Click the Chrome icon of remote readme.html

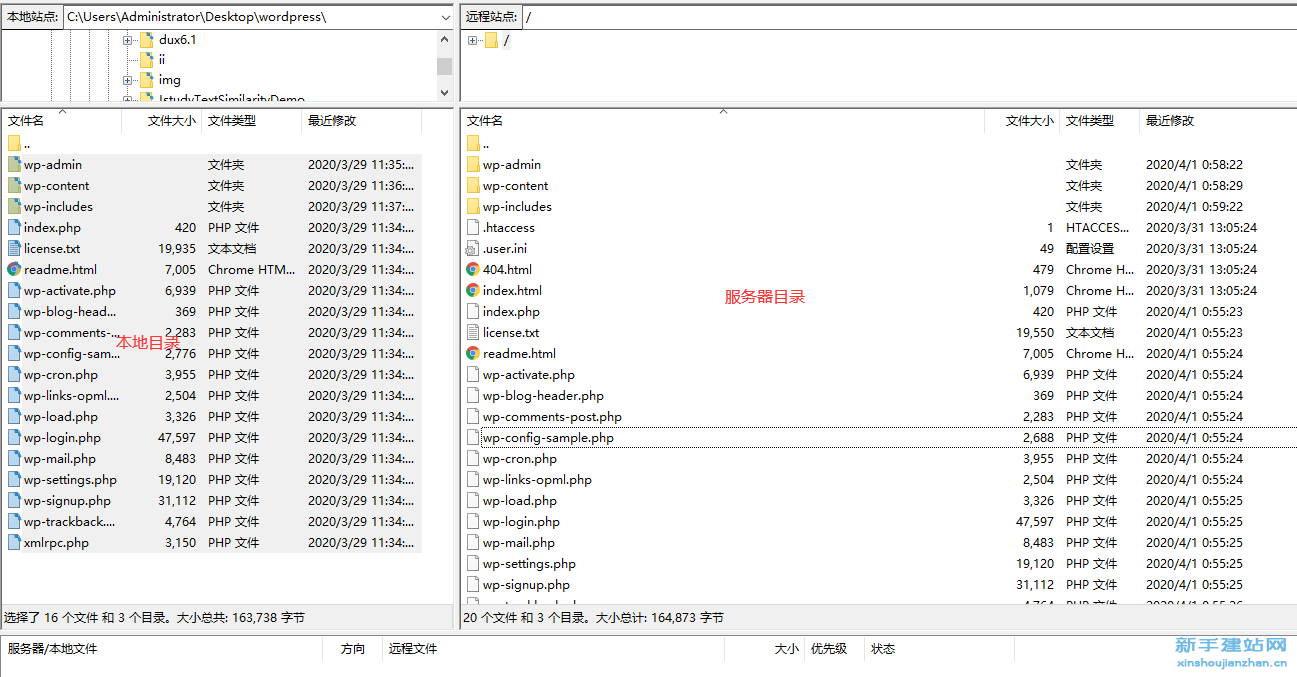[473, 353]
